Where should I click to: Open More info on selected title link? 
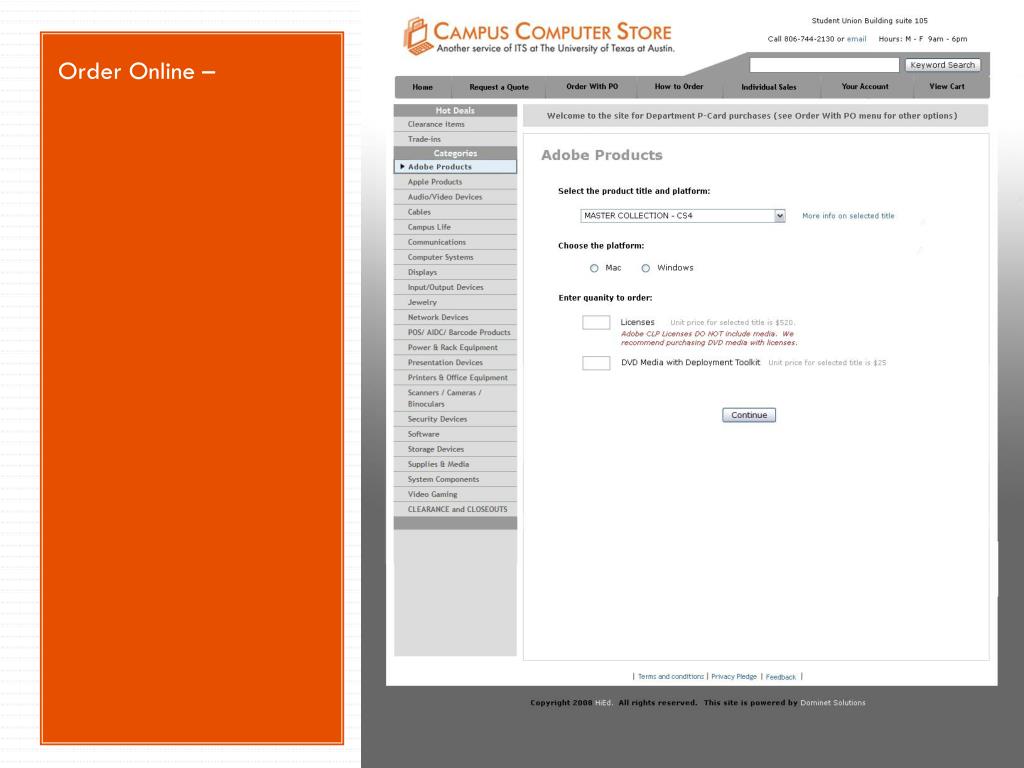pos(848,216)
